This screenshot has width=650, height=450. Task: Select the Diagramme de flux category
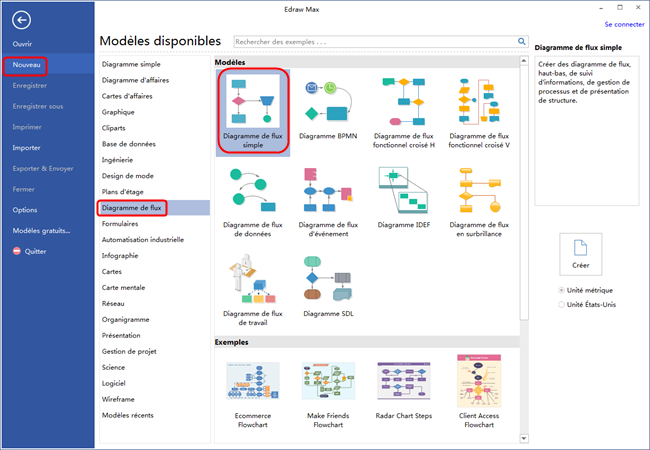131,208
